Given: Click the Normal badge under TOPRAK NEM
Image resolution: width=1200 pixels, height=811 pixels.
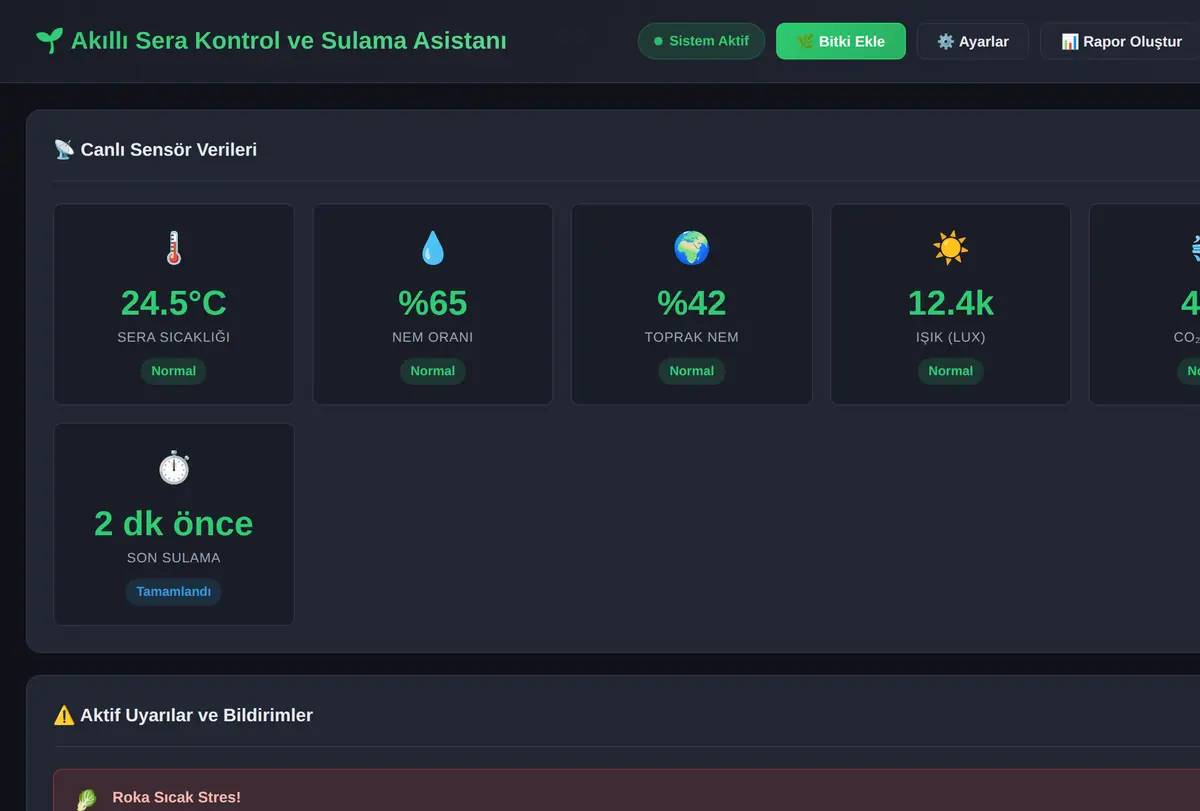Looking at the screenshot, I should [x=692, y=371].
